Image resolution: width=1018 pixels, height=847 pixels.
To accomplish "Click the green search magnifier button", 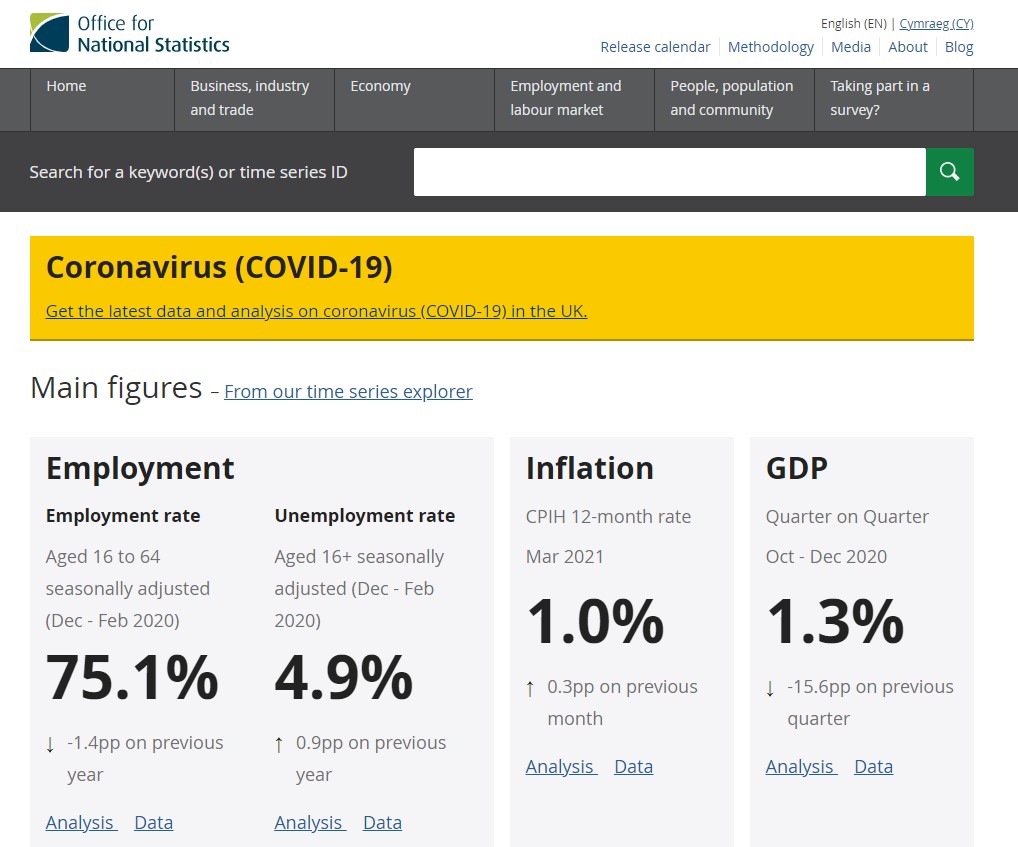I will [x=949, y=172].
